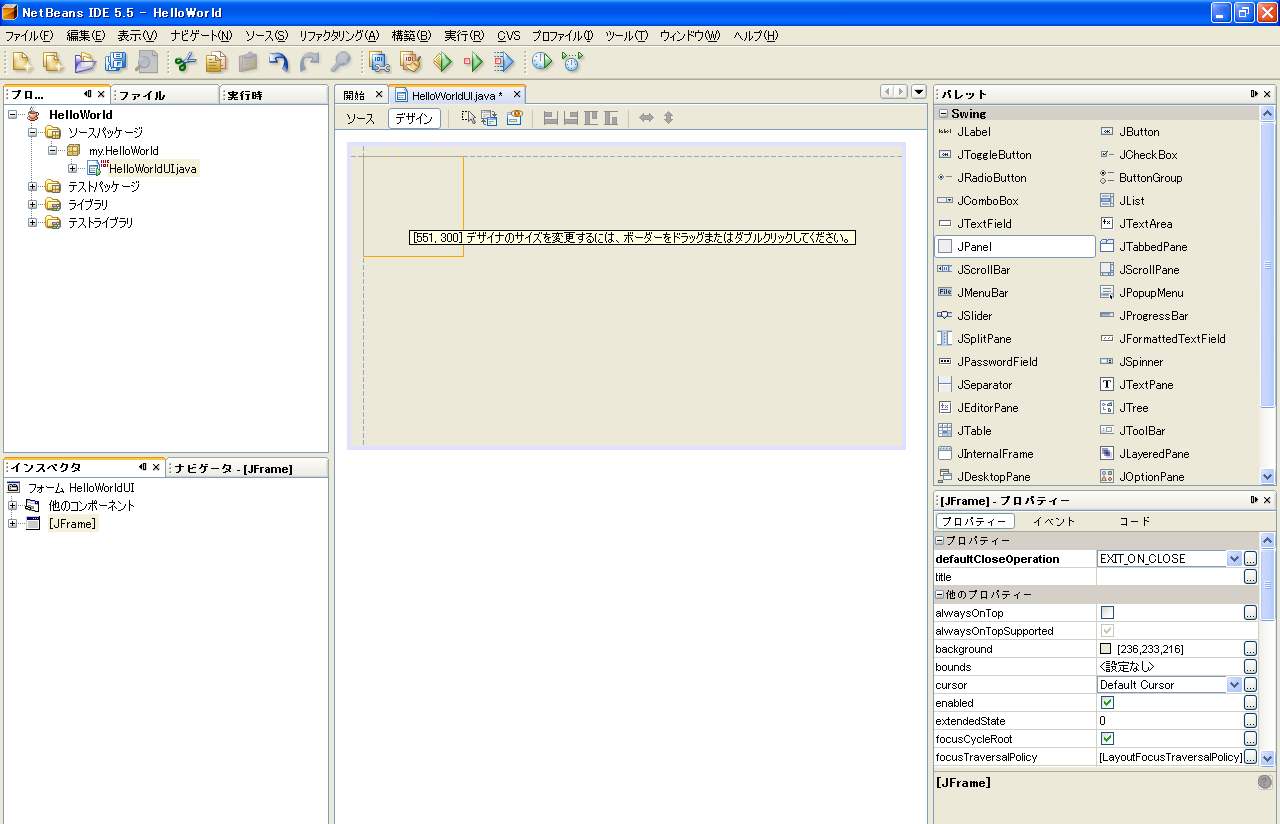
Task: Click the Build Main Project icon
Action: tap(380, 62)
